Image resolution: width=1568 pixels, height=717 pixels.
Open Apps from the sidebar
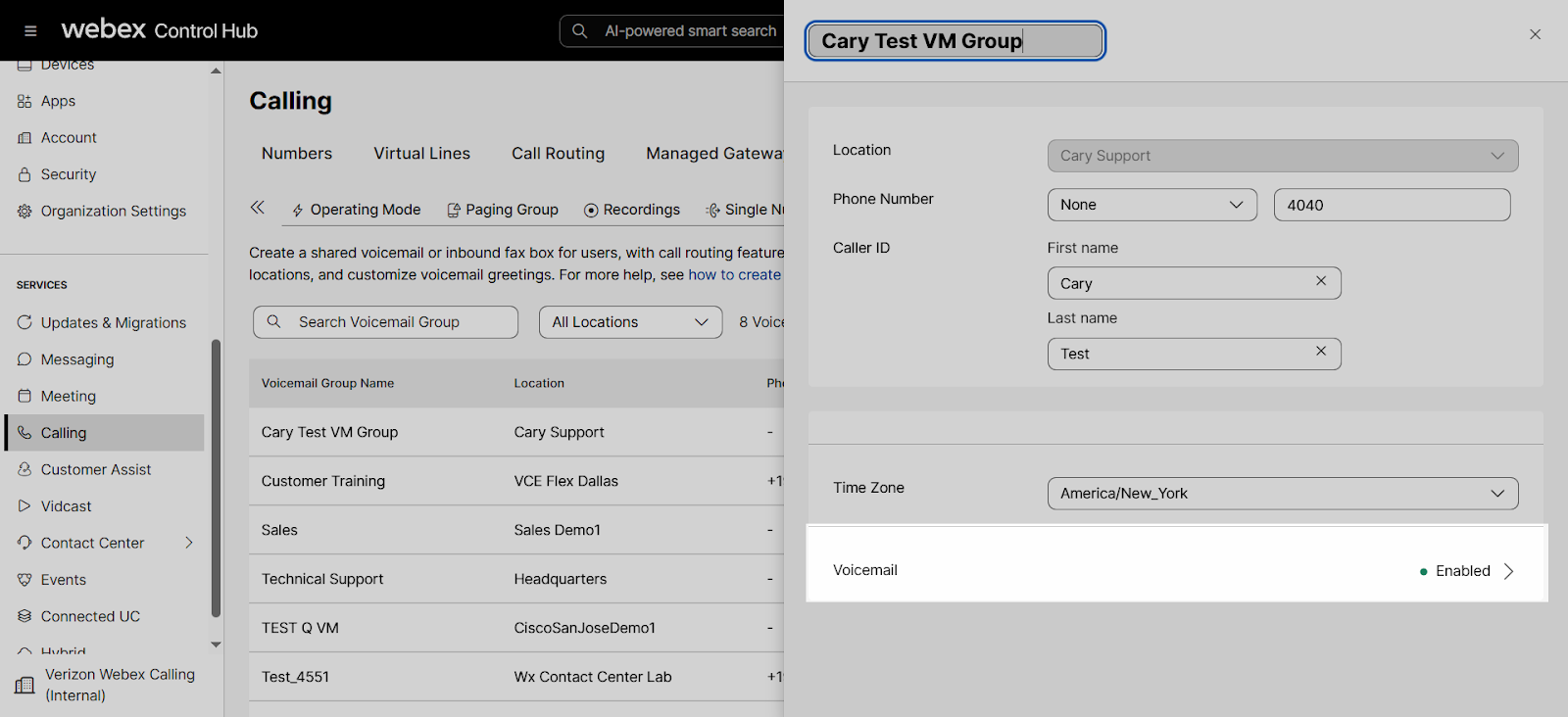[x=58, y=101]
